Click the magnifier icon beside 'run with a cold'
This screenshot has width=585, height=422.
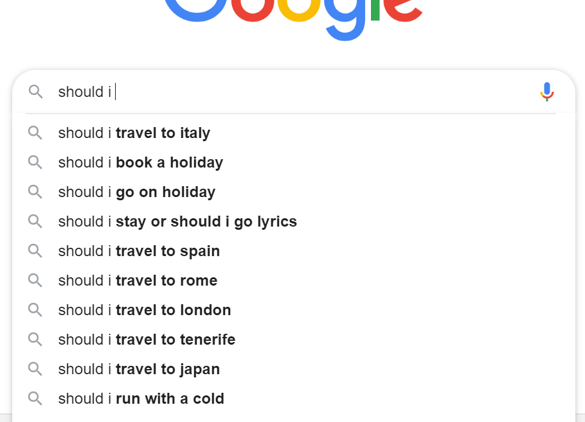[x=35, y=398]
